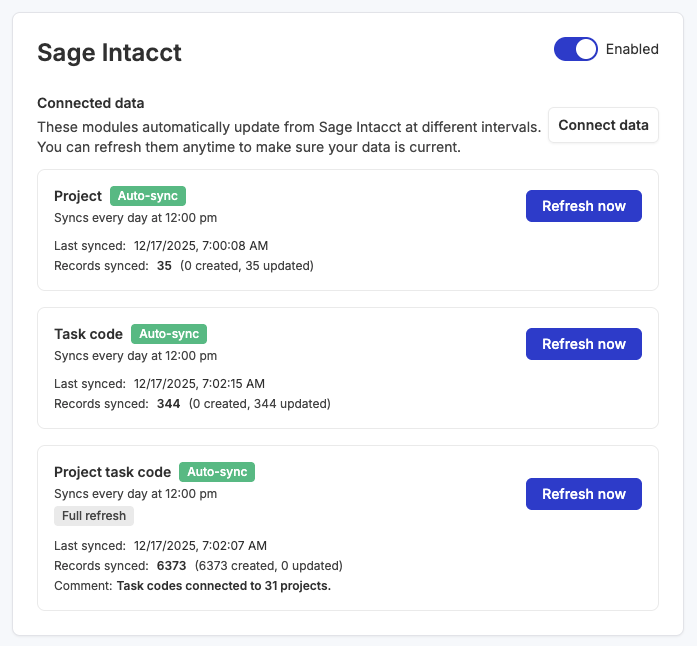
Task: Click the Connected data section title
Action: [90, 103]
